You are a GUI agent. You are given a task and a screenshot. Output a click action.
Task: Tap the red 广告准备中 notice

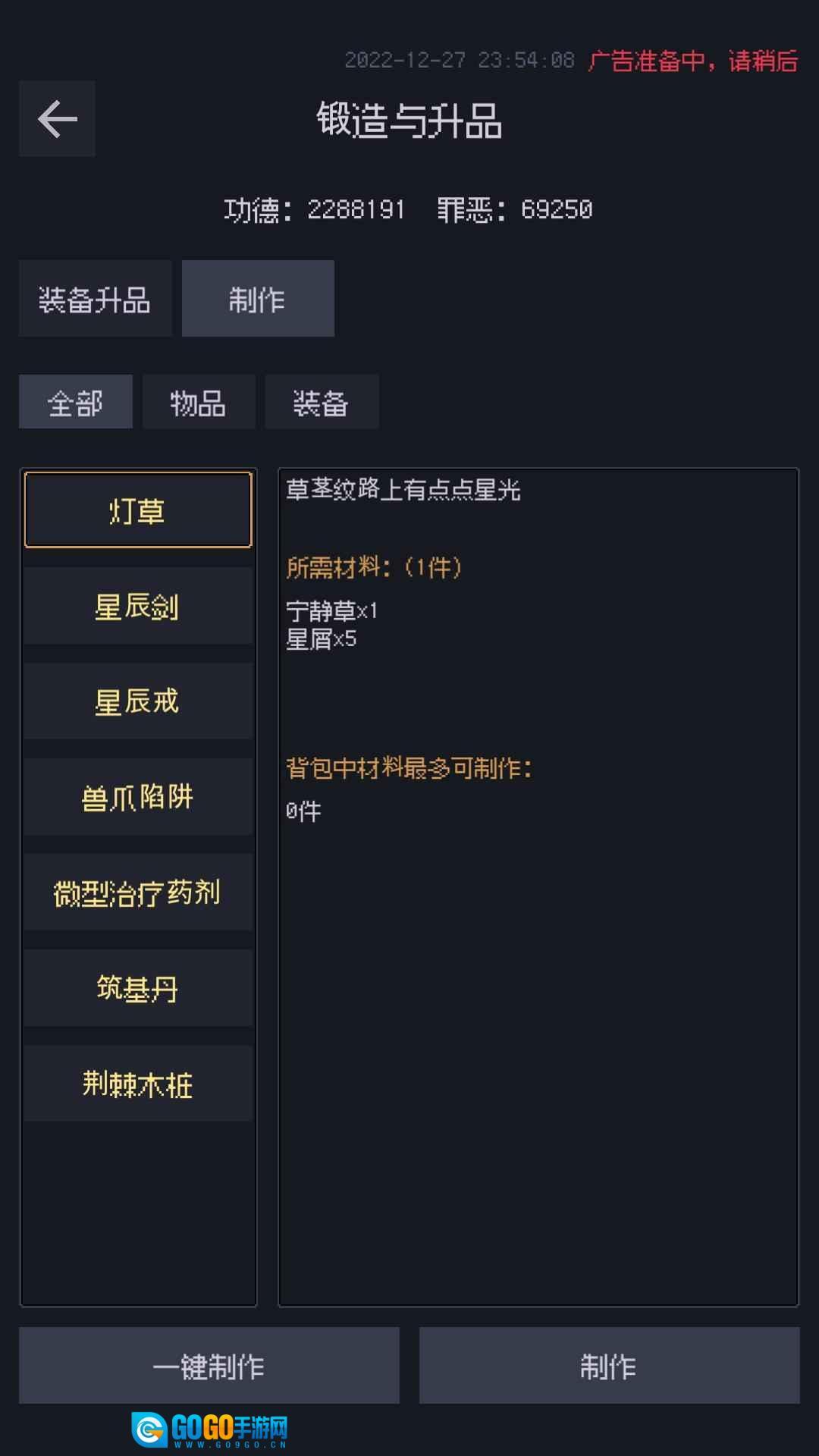coord(693,61)
